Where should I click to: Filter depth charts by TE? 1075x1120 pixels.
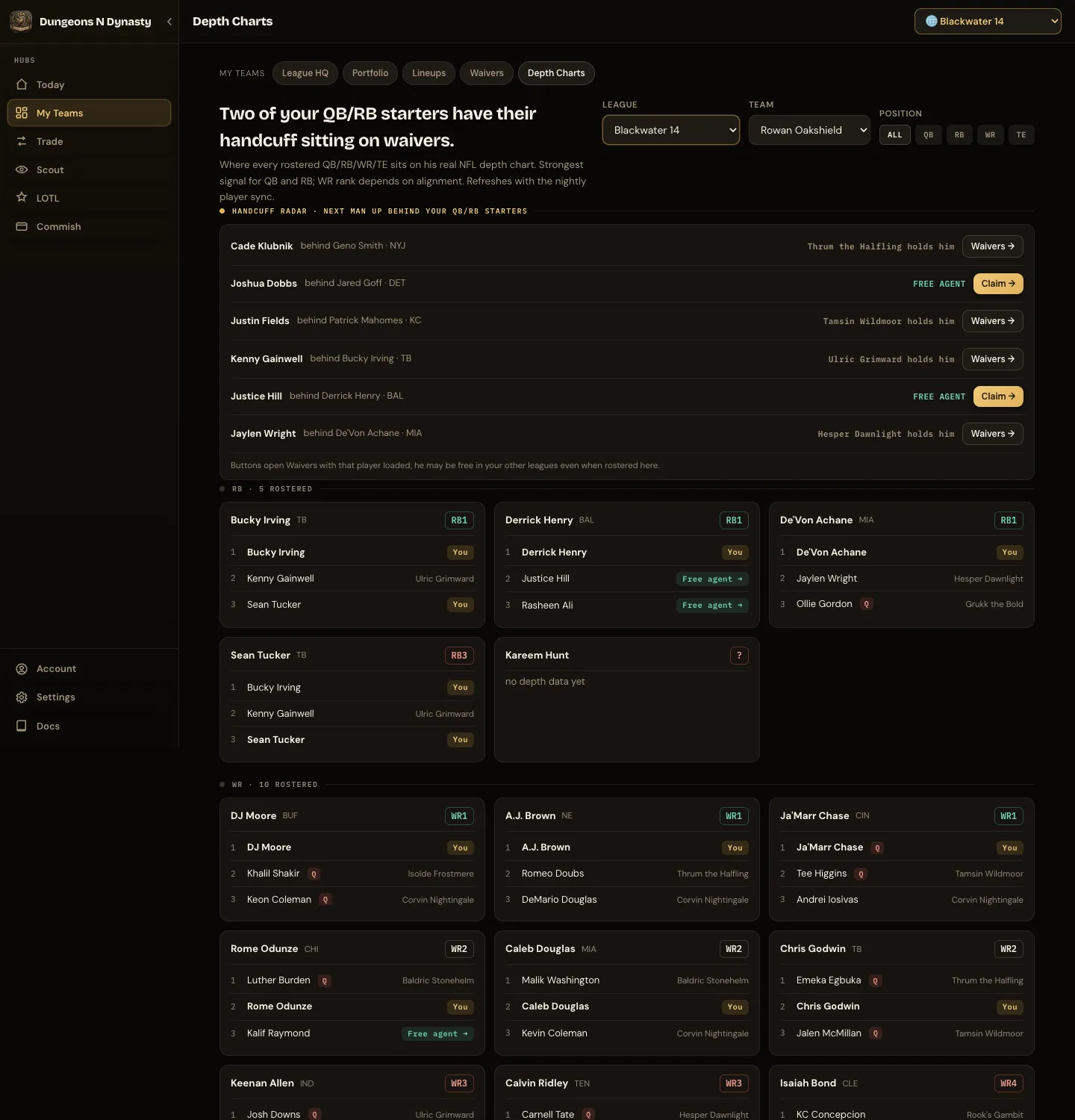[1021, 135]
